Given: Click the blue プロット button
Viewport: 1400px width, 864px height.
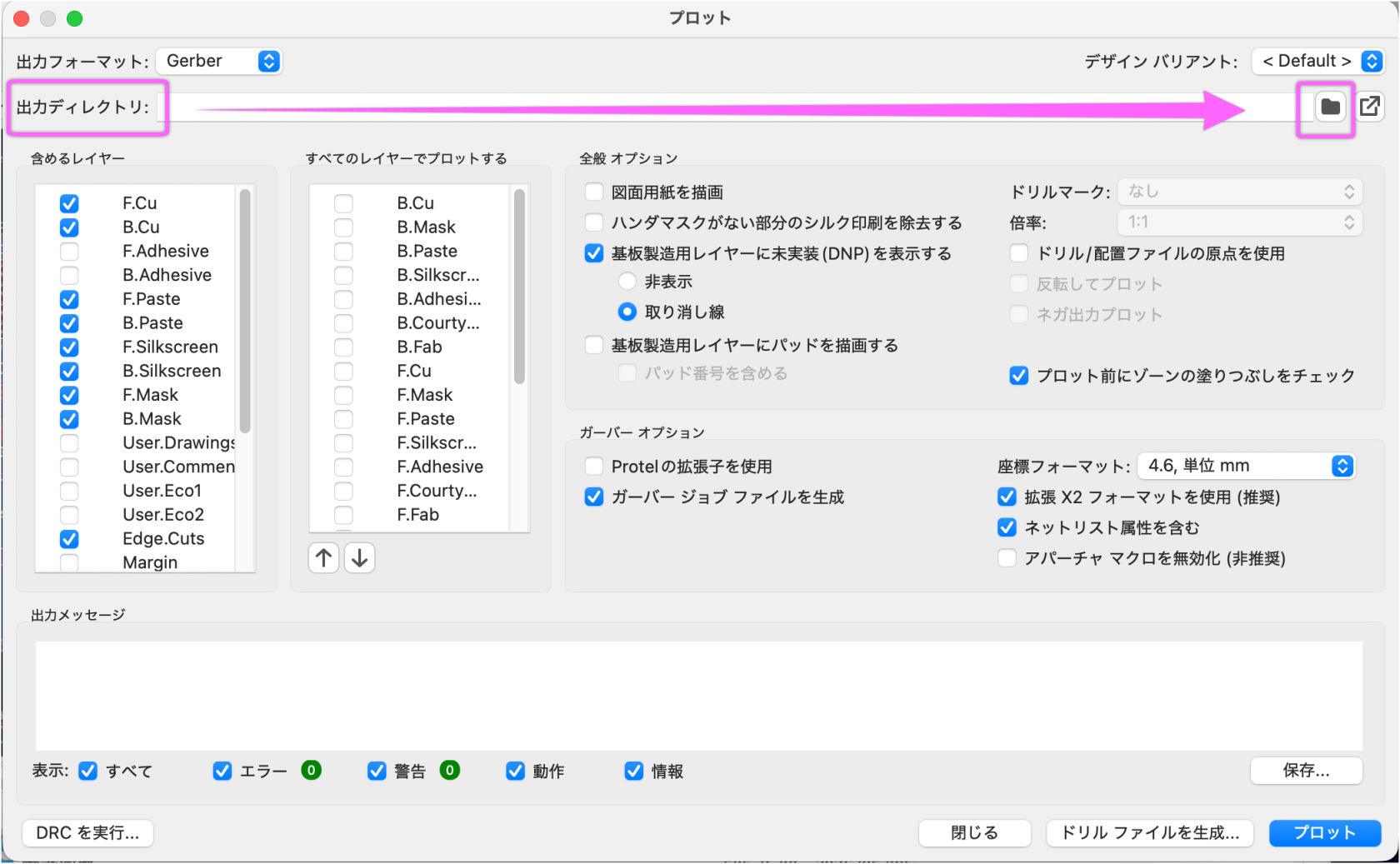Looking at the screenshot, I should (x=1325, y=833).
